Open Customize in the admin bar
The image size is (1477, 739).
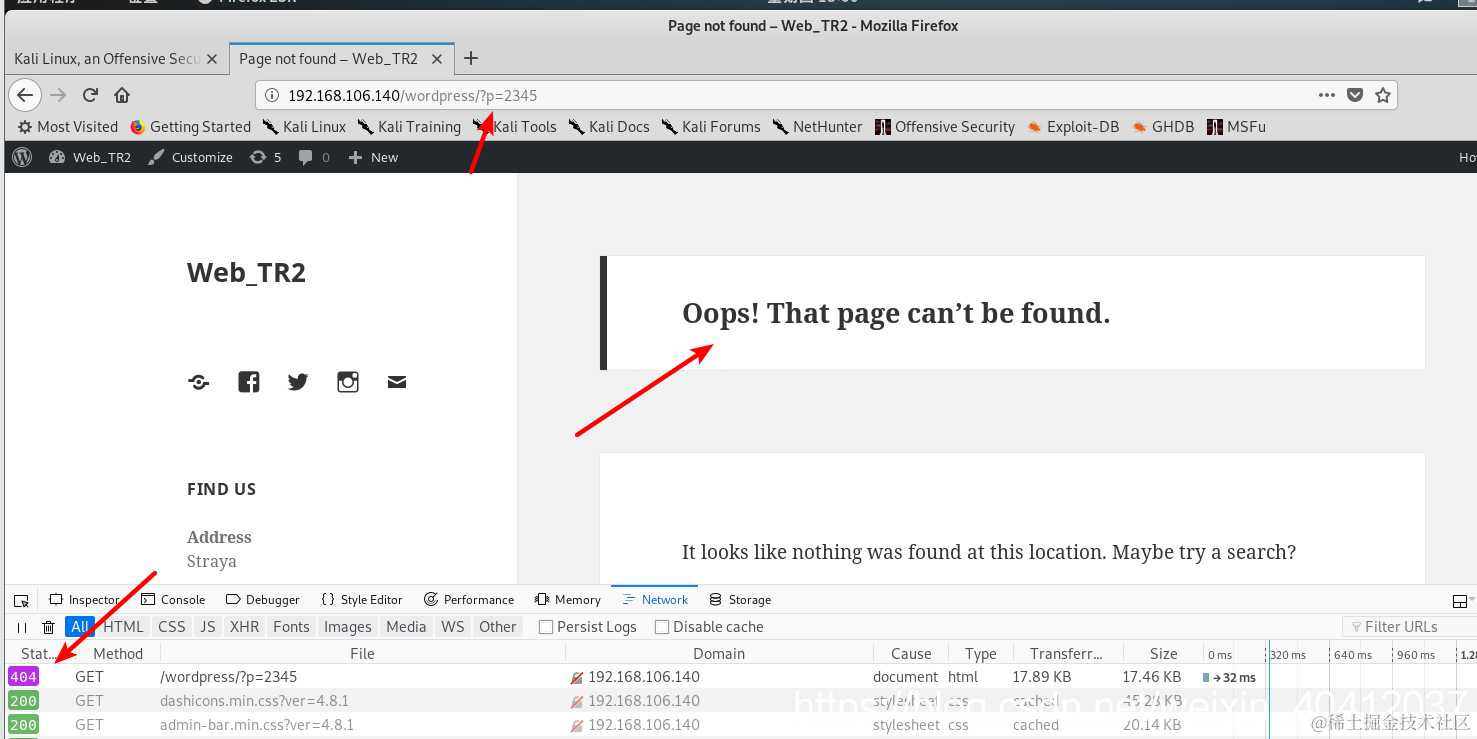190,157
